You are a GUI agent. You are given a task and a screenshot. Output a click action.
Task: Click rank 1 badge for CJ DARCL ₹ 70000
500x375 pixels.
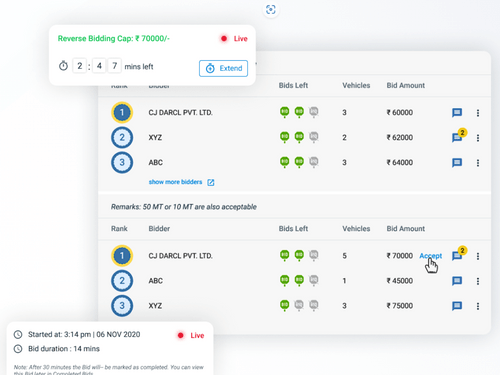pos(122,256)
